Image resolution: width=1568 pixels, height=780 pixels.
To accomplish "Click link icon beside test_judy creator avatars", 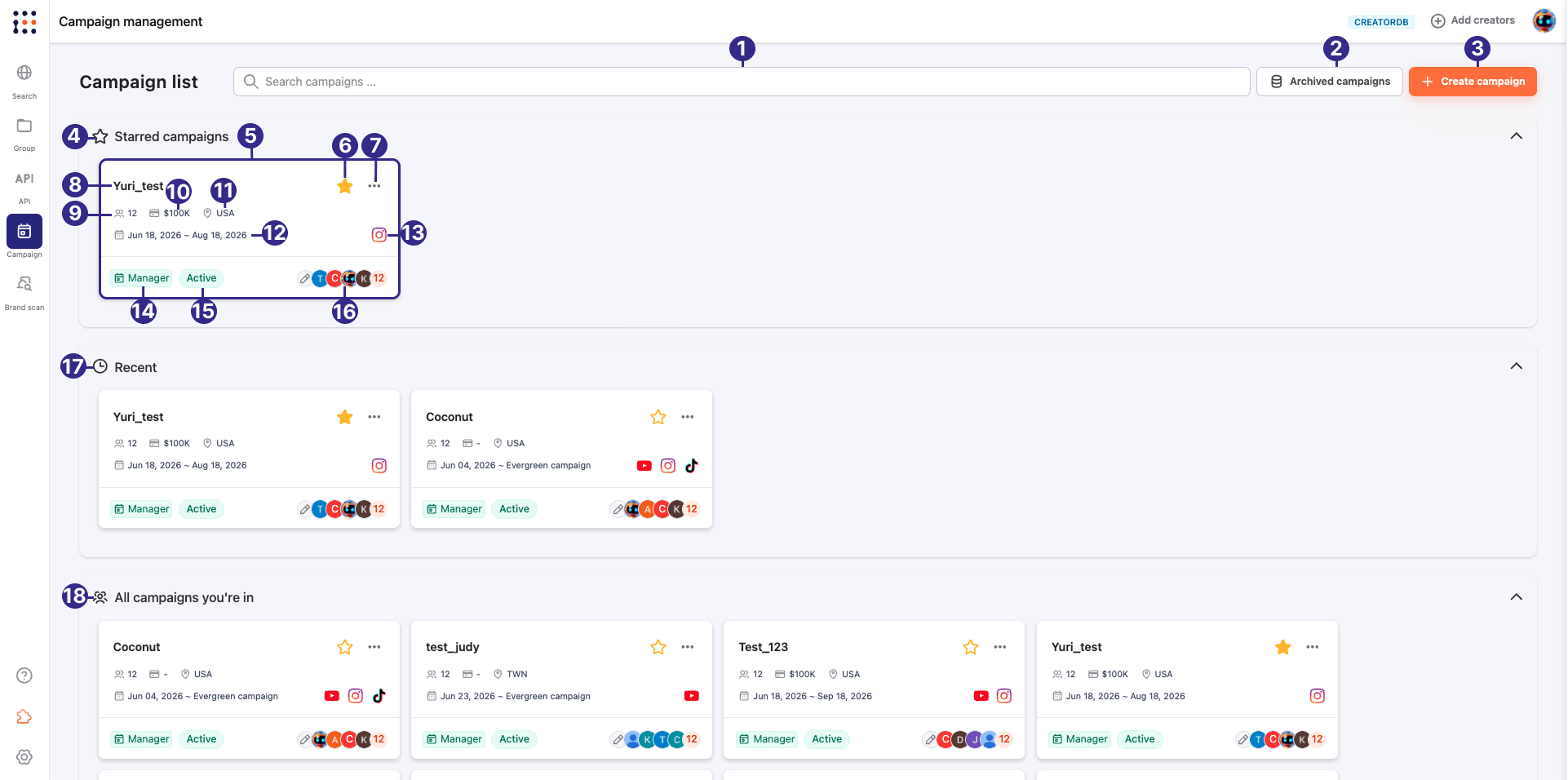I will [618, 739].
